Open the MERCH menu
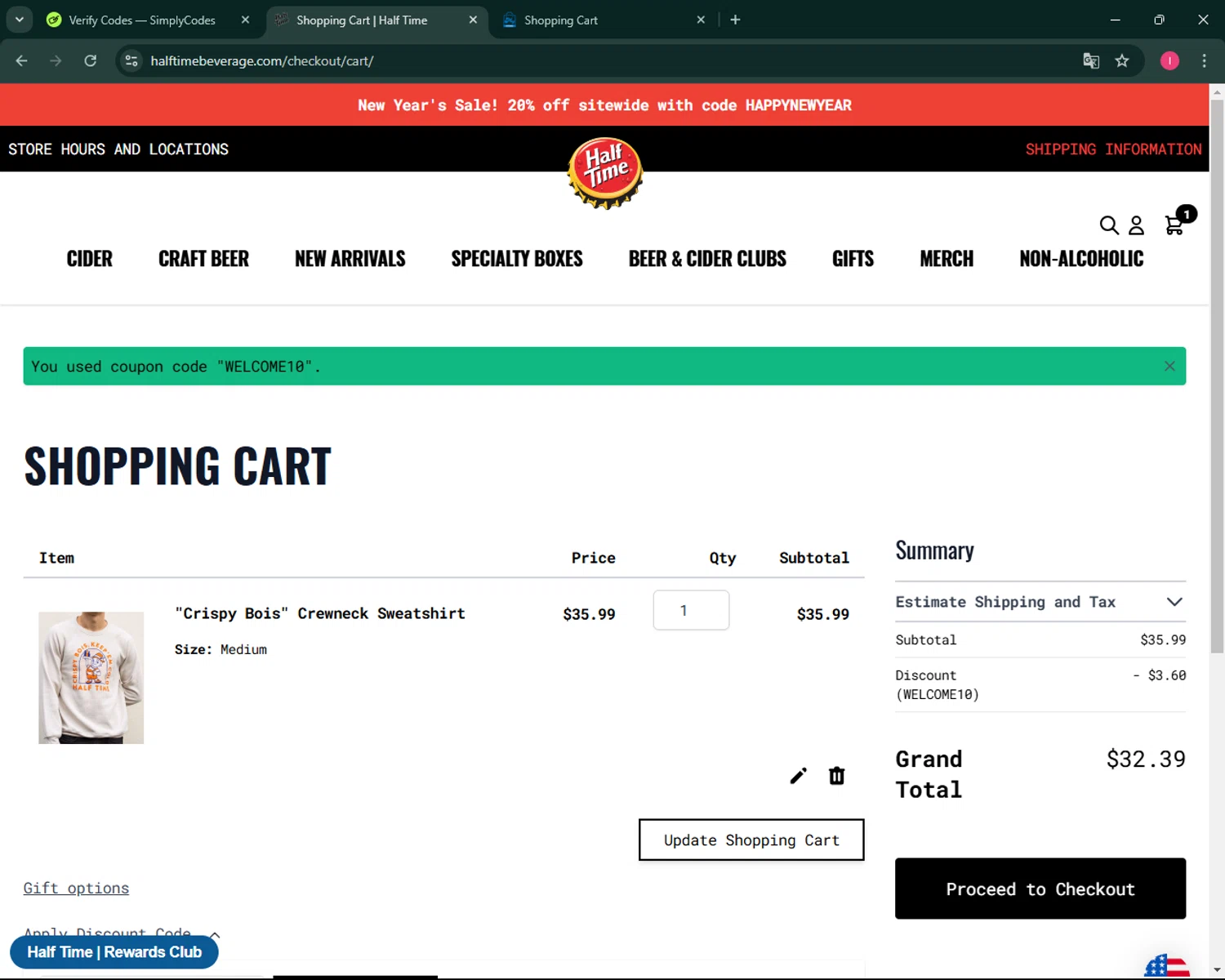Image resolution: width=1225 pixels, height=980 pixels. click(x=947, y=259)
